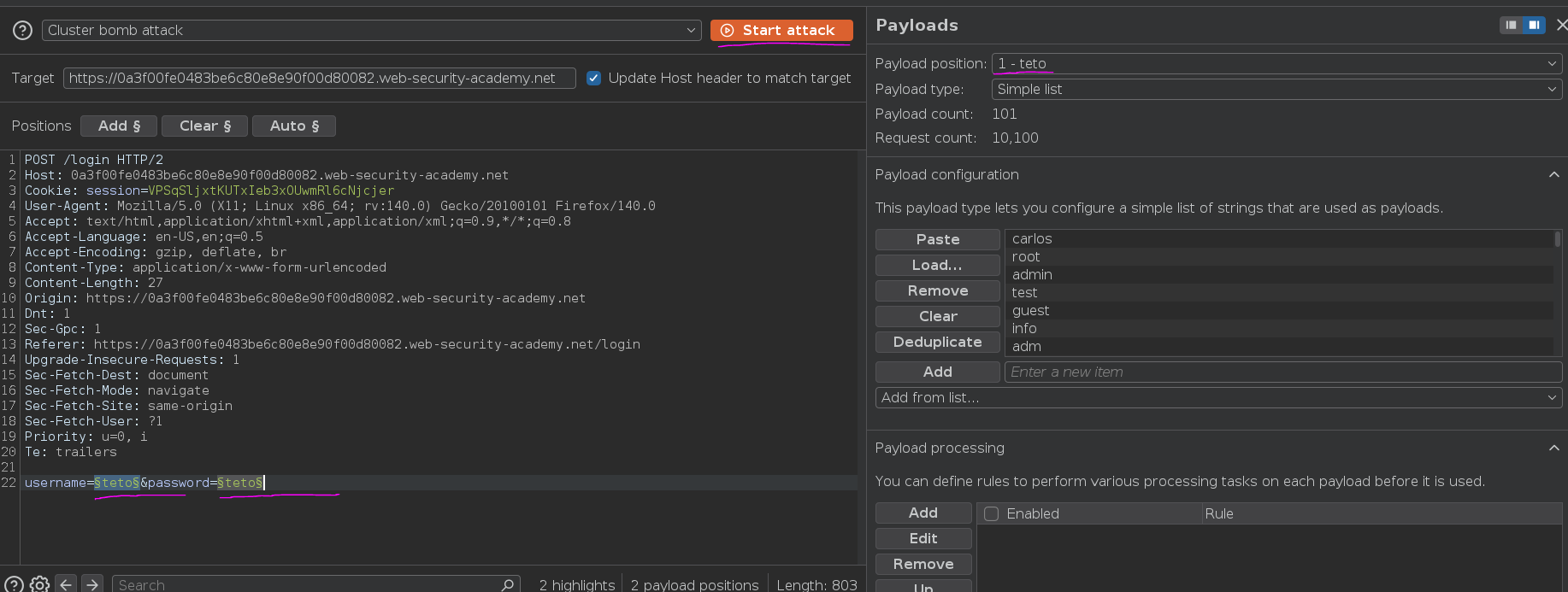The image size is (1568, 592).
Task: Focus the Enter a new item field
Action: point(1282,372)
